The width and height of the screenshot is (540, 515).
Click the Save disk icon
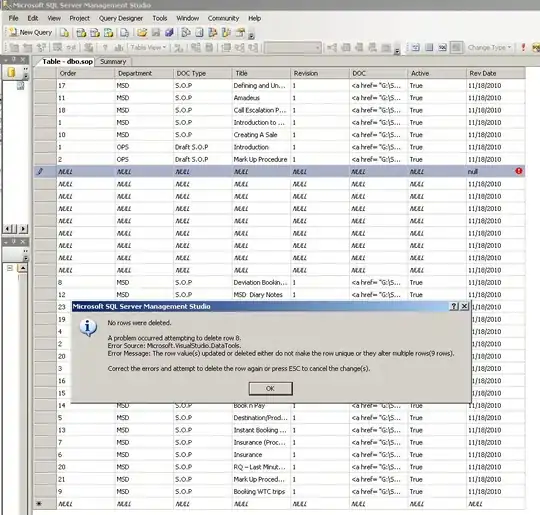[x=156, y=33]
